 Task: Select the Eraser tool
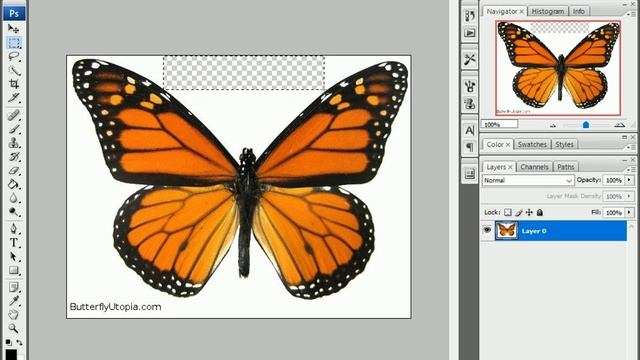point(13,171)
